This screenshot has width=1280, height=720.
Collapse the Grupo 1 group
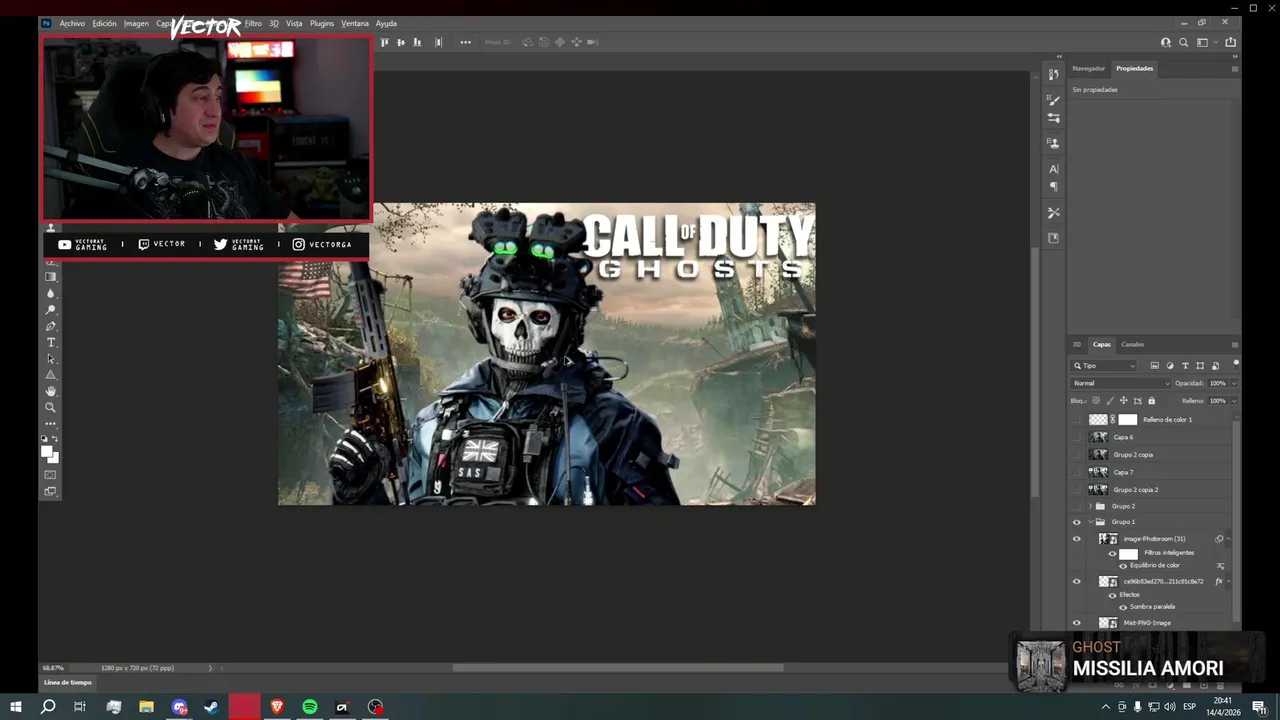(1090, 522)
